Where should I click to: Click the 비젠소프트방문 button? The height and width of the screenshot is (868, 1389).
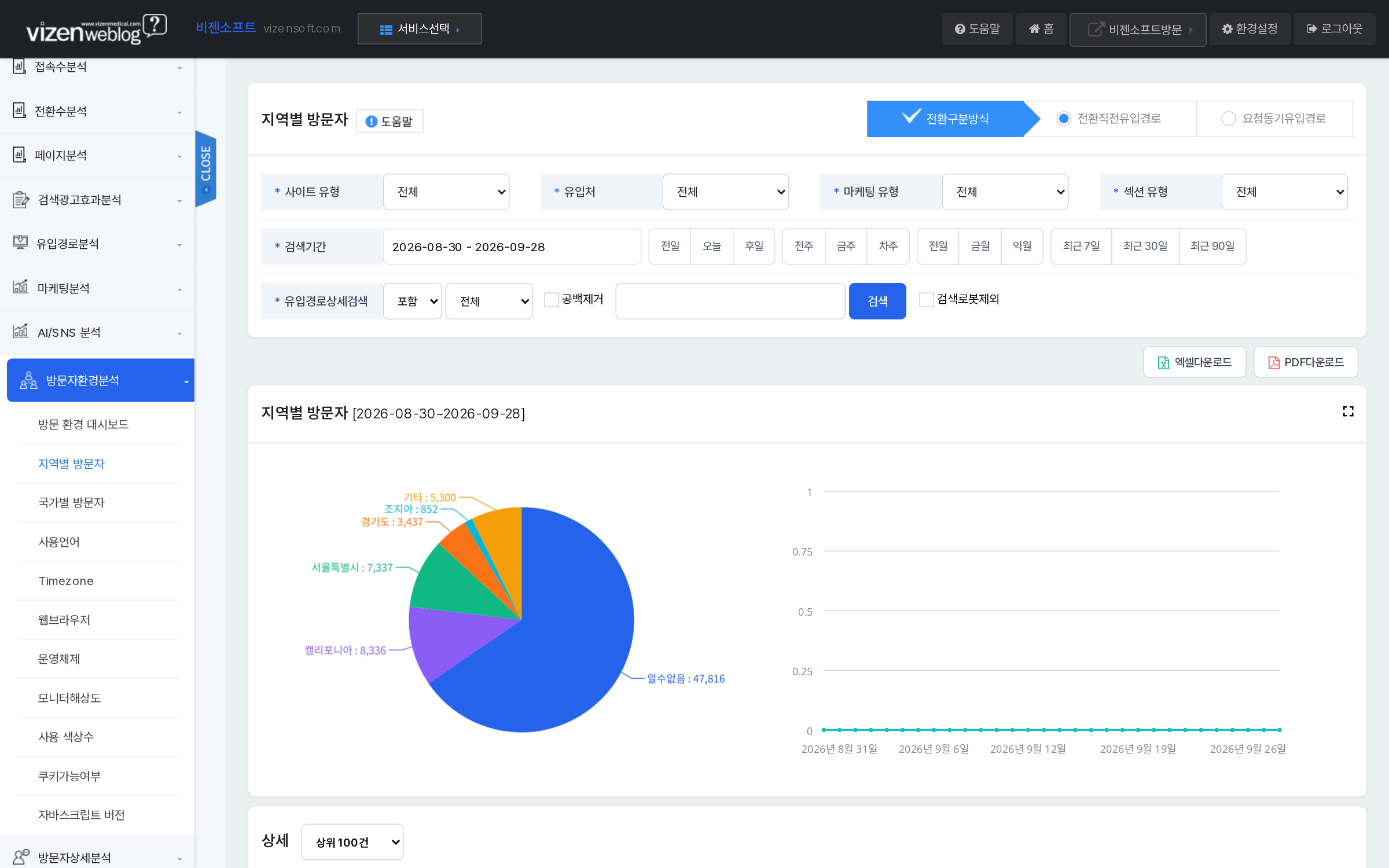[x=1138, y=29]
